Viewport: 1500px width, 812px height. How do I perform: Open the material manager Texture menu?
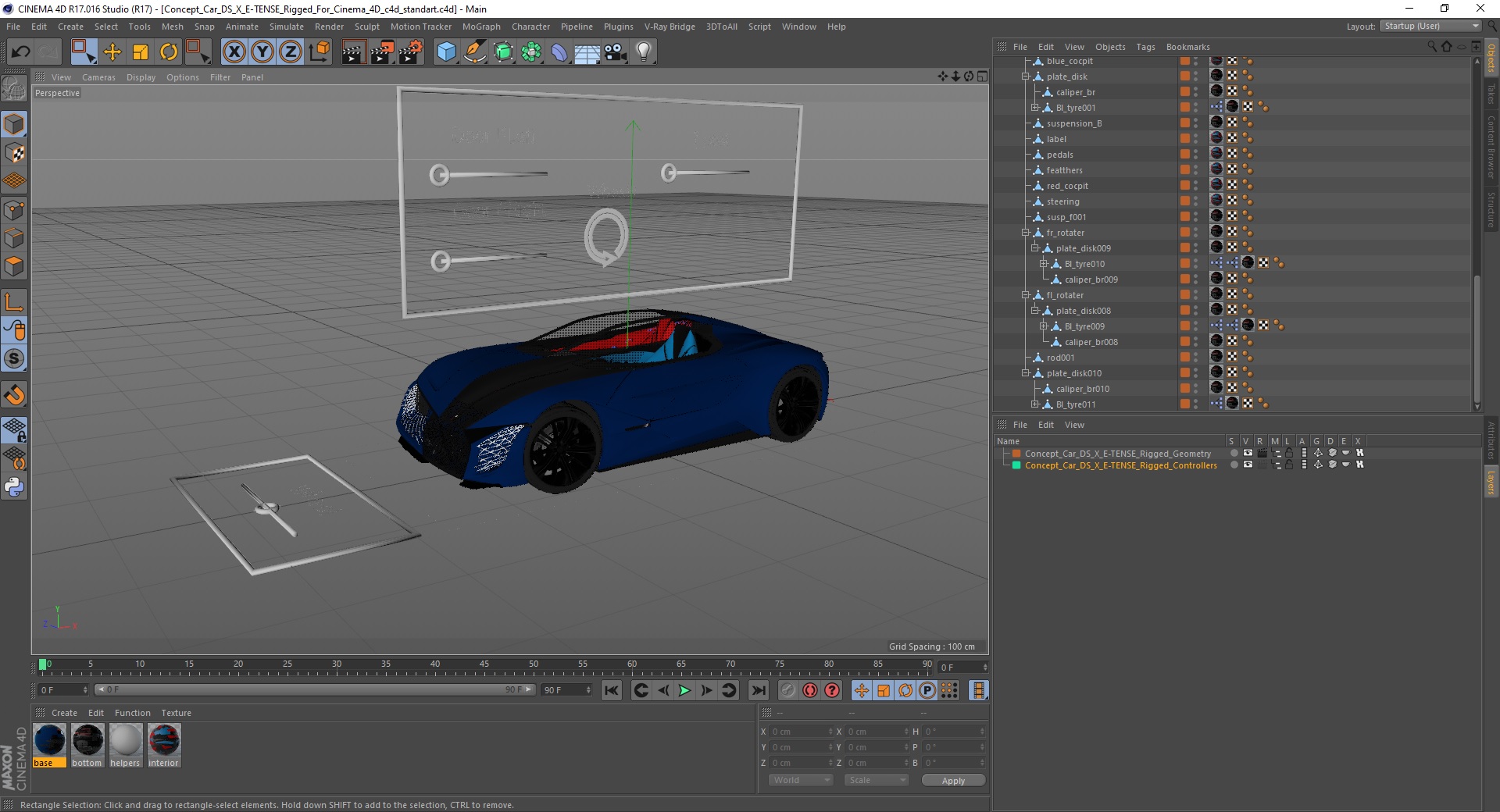pos(176,713)
